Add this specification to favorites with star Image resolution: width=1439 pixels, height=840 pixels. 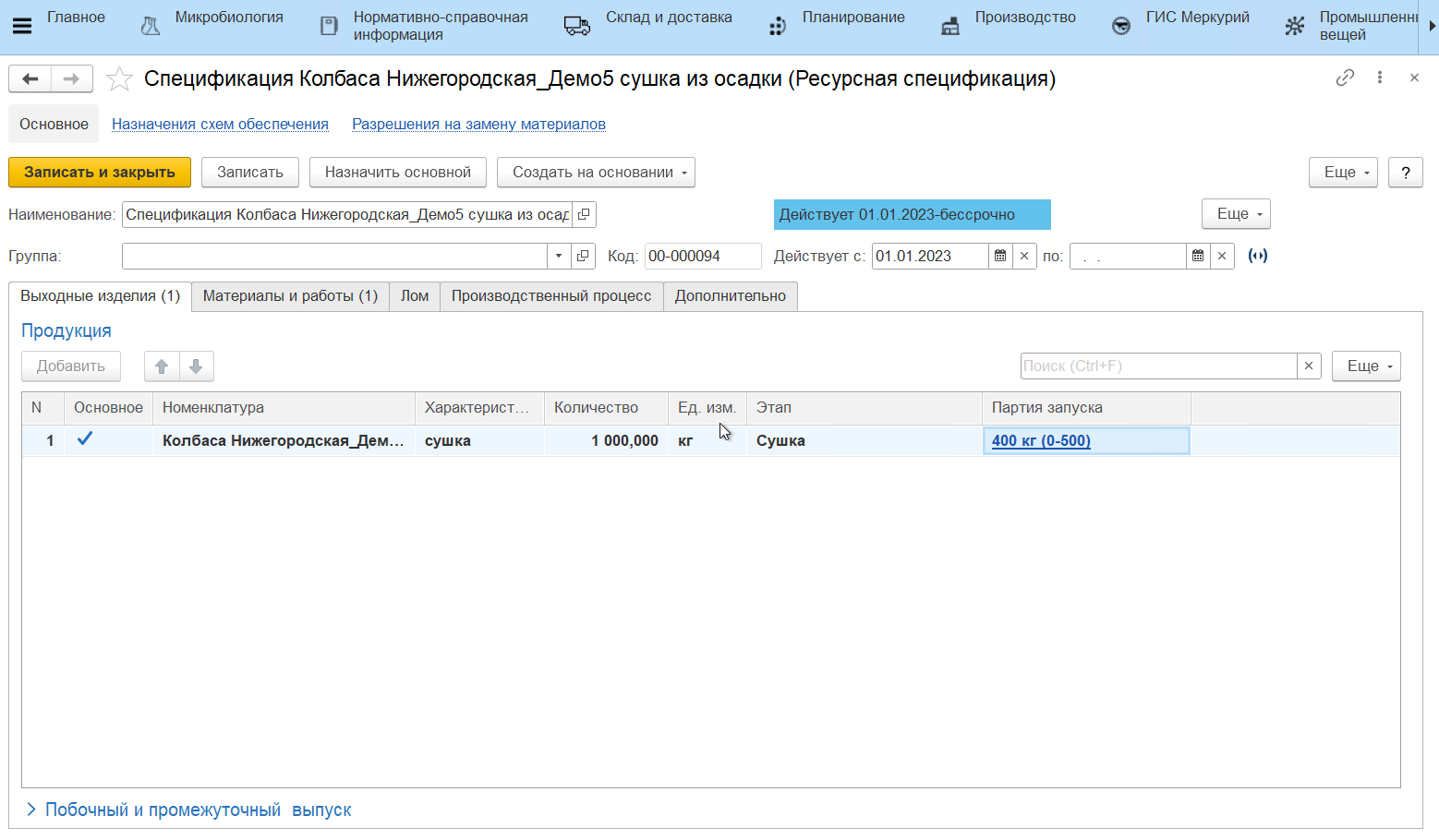[x=119, y=79]
